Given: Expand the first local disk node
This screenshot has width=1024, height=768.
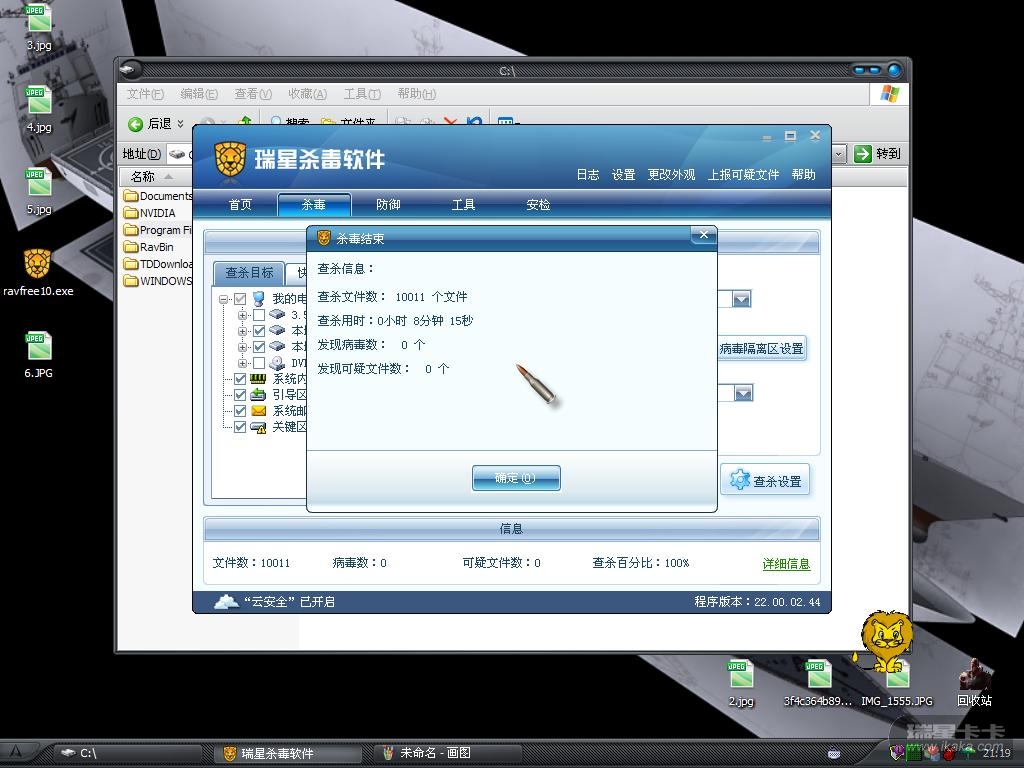Looking at the screenshot, I should 242,331.
